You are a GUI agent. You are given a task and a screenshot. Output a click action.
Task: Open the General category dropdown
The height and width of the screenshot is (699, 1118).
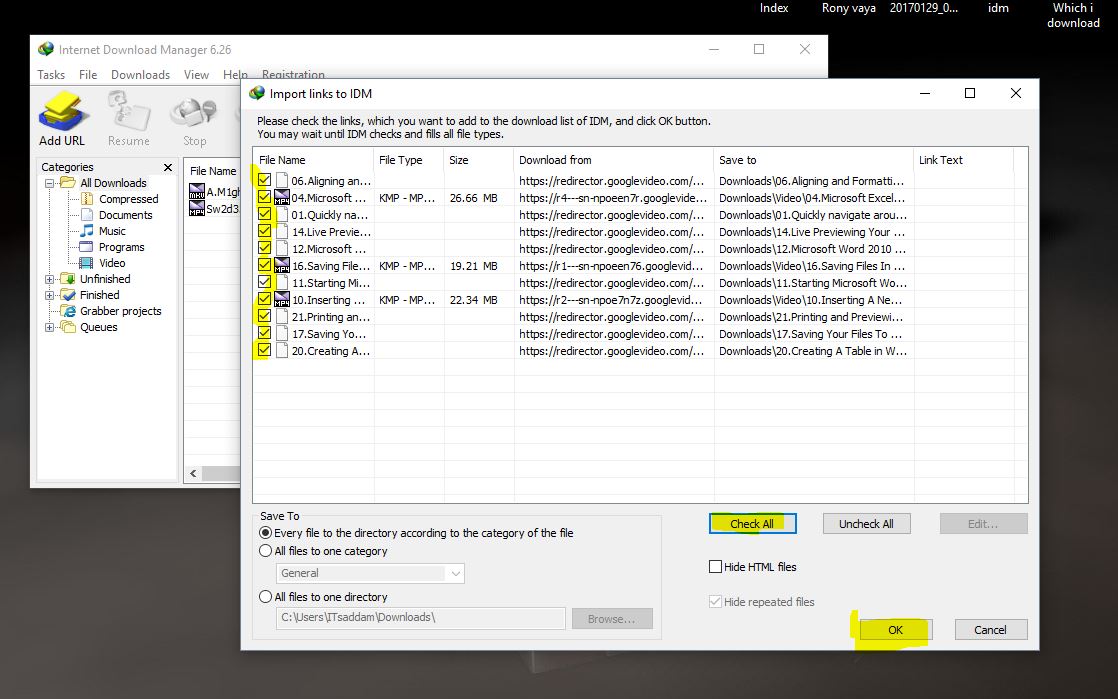pos(370,573)
